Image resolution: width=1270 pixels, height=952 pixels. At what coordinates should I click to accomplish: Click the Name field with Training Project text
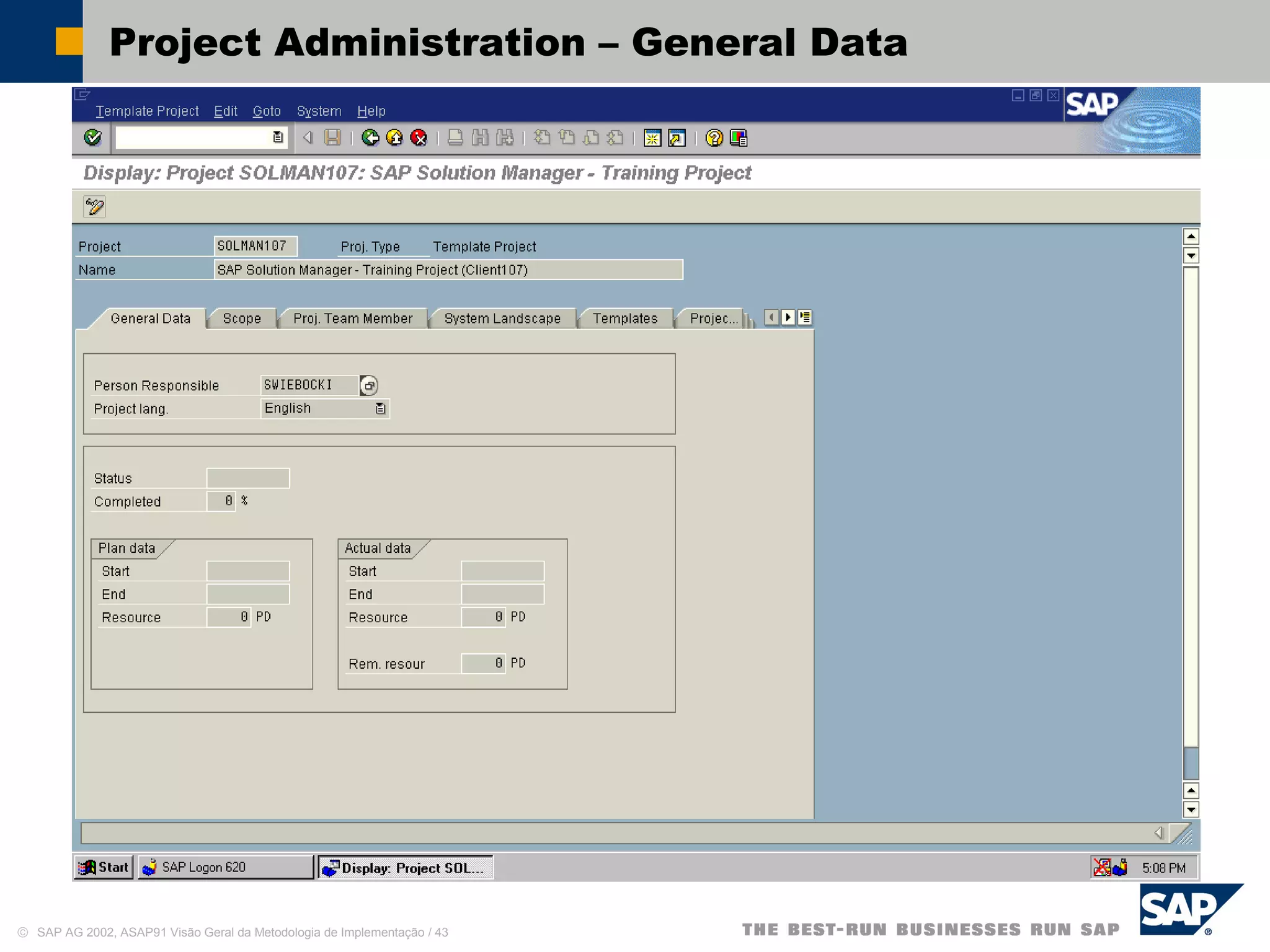tap(448, 270)
